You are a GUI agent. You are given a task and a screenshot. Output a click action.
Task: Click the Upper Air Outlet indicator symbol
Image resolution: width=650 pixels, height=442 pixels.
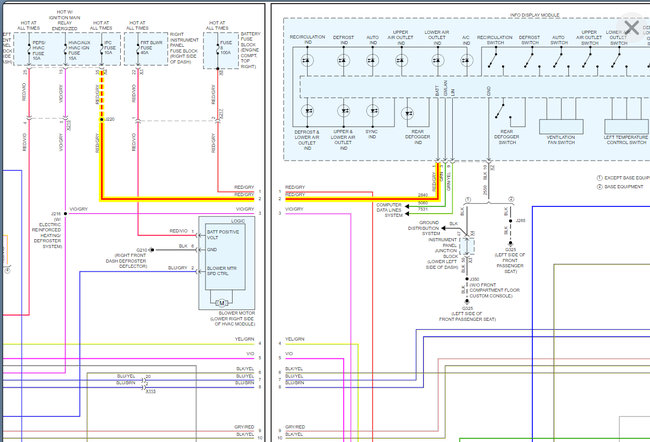click(x=402, y=59)
